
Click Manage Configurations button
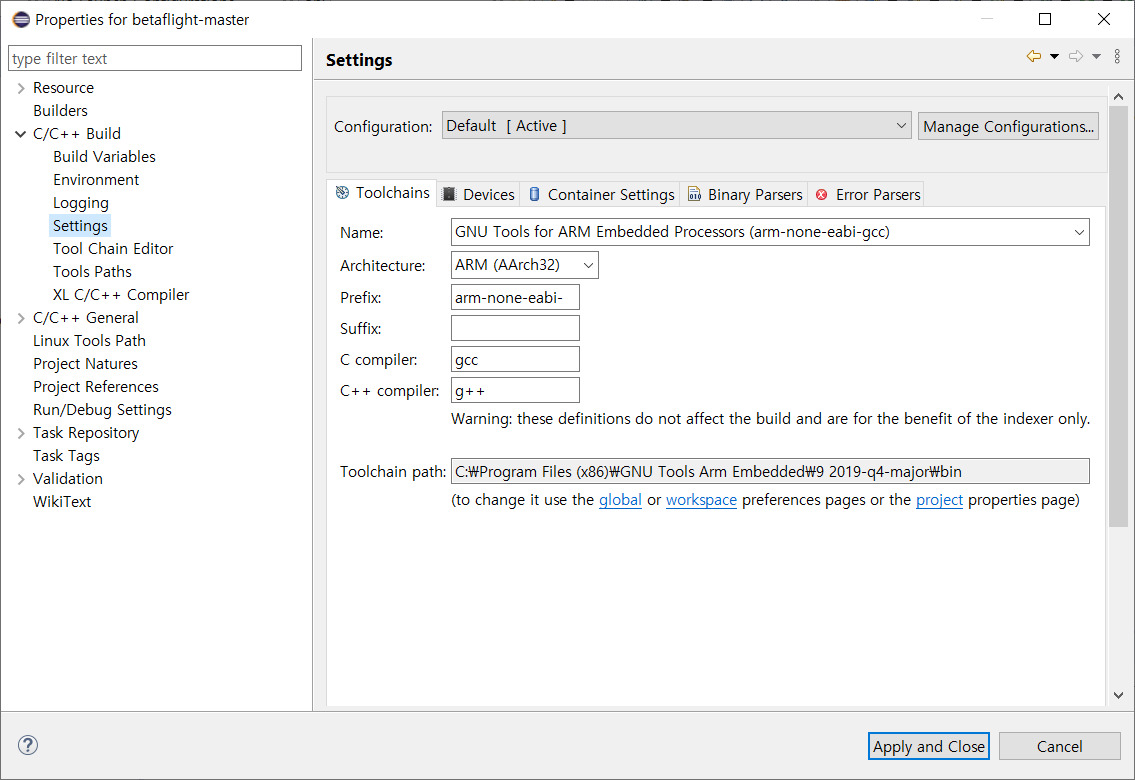pos(1008,127)
